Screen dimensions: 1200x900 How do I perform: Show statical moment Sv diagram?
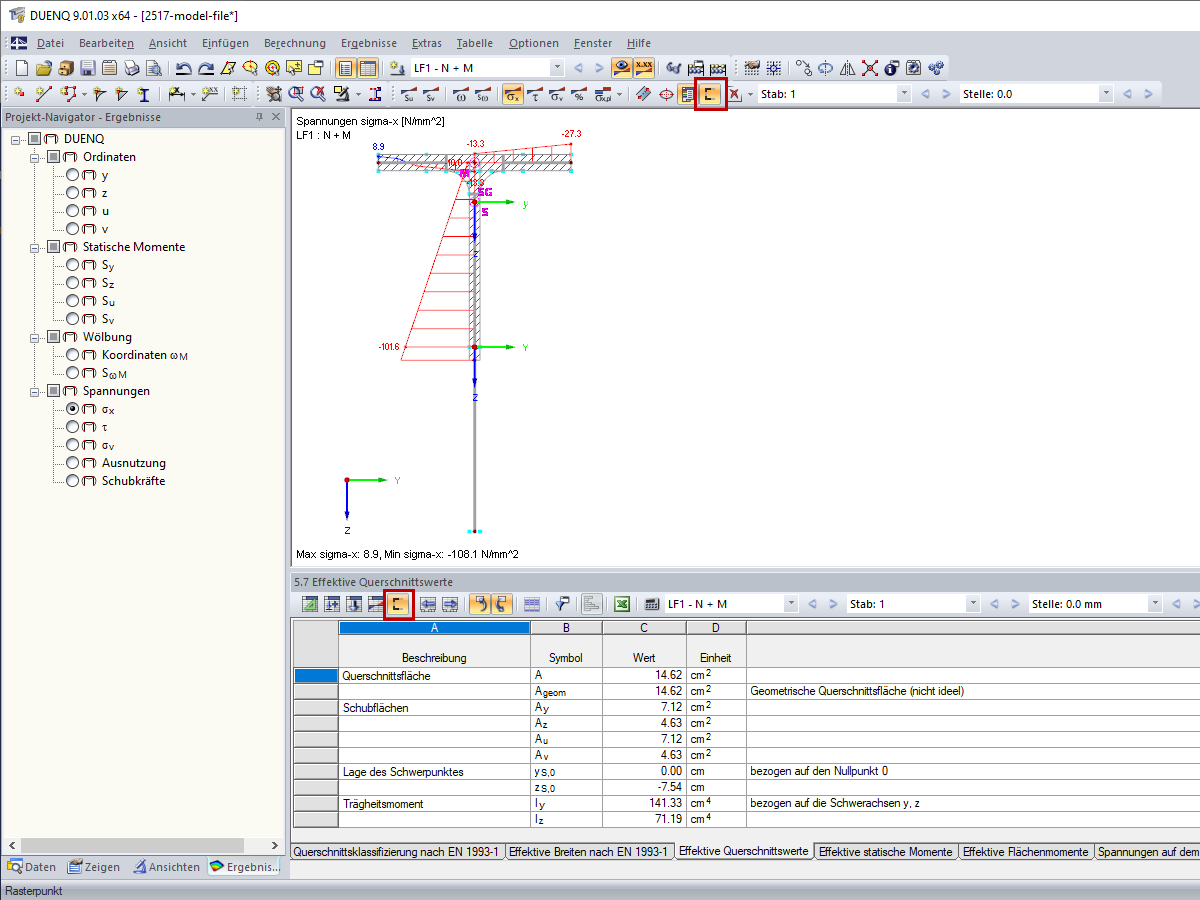(x=431, y=94)
